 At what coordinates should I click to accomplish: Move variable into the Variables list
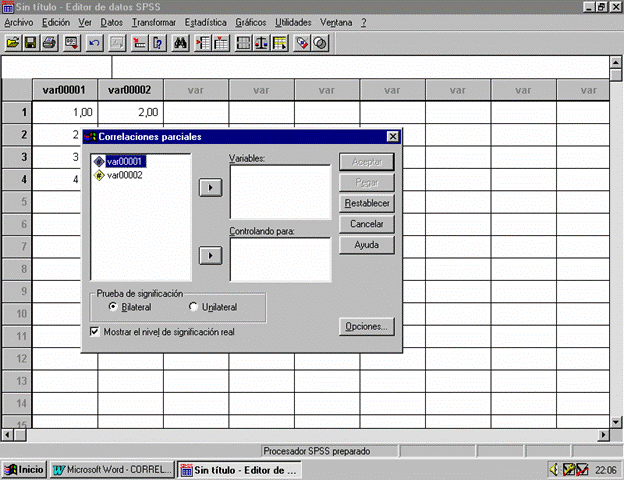click(x=211, y=187)
